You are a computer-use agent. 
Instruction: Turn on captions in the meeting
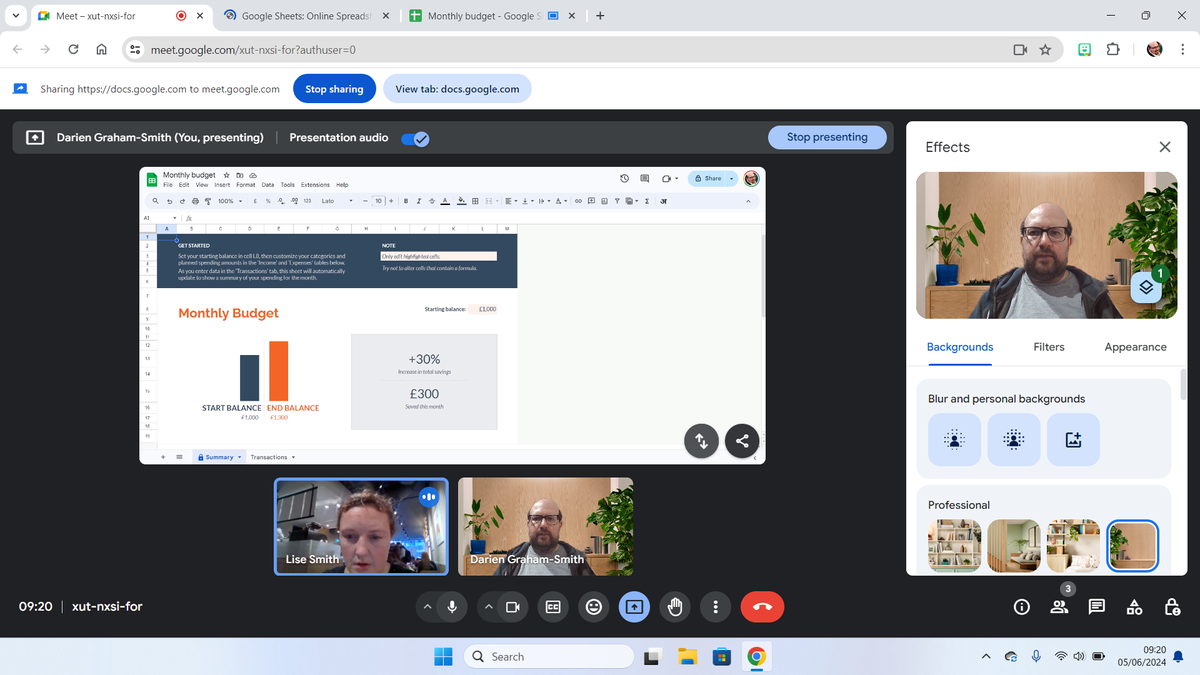coord(552,606)
